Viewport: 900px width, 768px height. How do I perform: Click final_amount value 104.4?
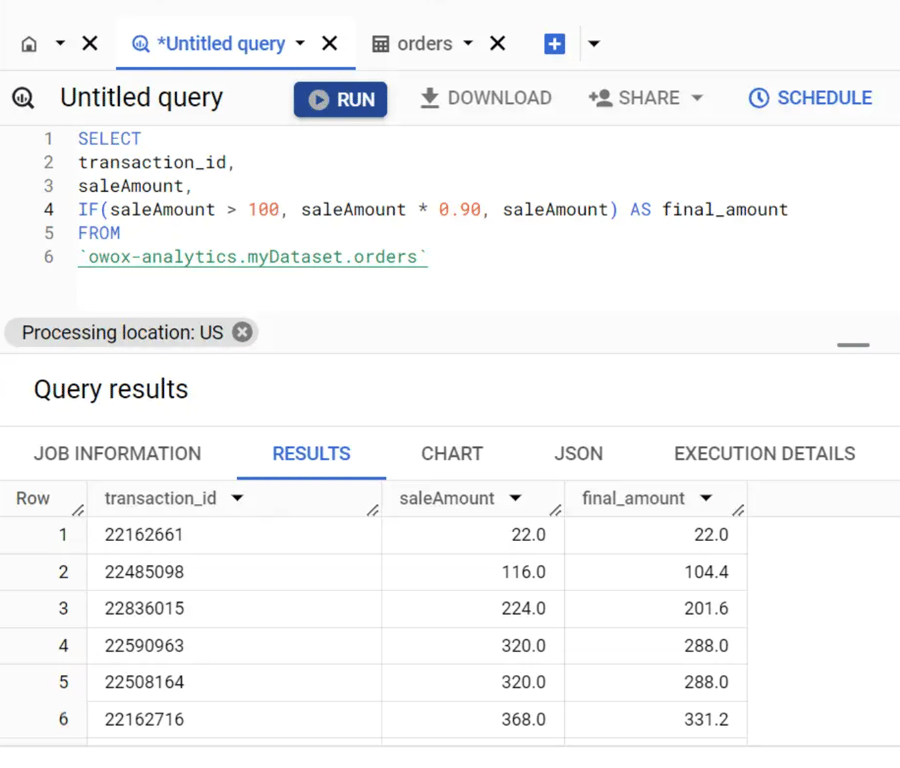coord(706,572)
